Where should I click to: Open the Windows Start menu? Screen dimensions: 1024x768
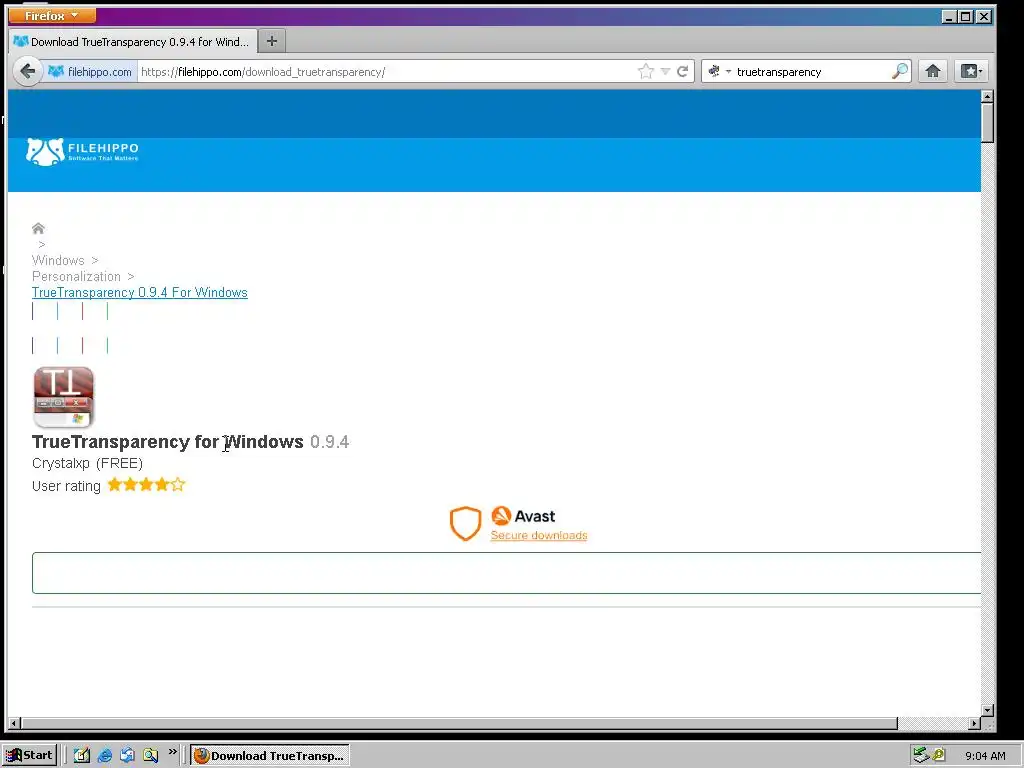[29, 756]
